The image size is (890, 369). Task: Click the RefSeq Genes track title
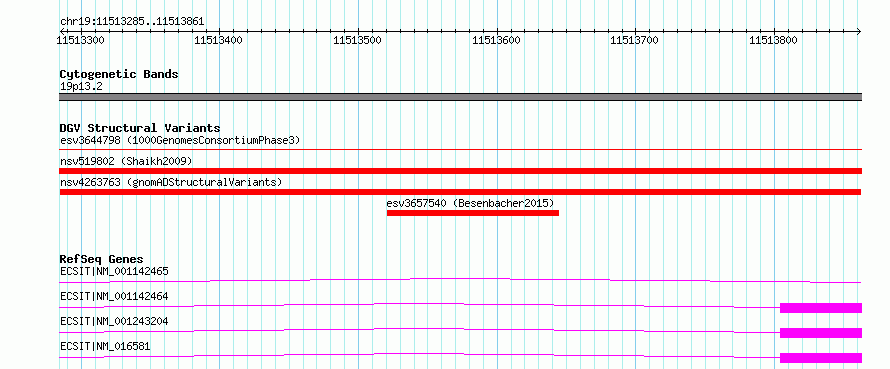(x=102, y=259)
